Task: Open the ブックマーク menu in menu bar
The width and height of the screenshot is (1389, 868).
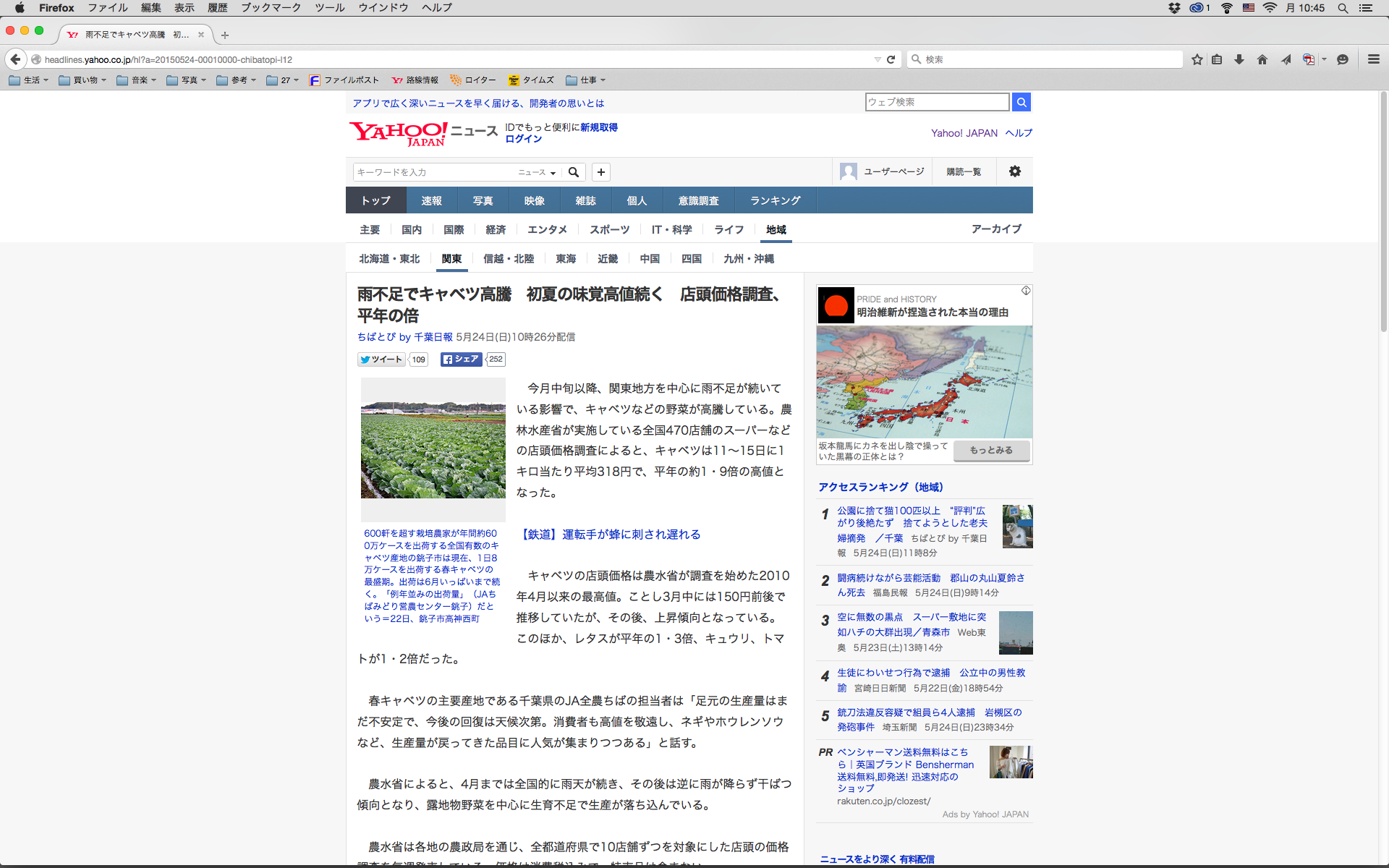Action: click(271, 7)
